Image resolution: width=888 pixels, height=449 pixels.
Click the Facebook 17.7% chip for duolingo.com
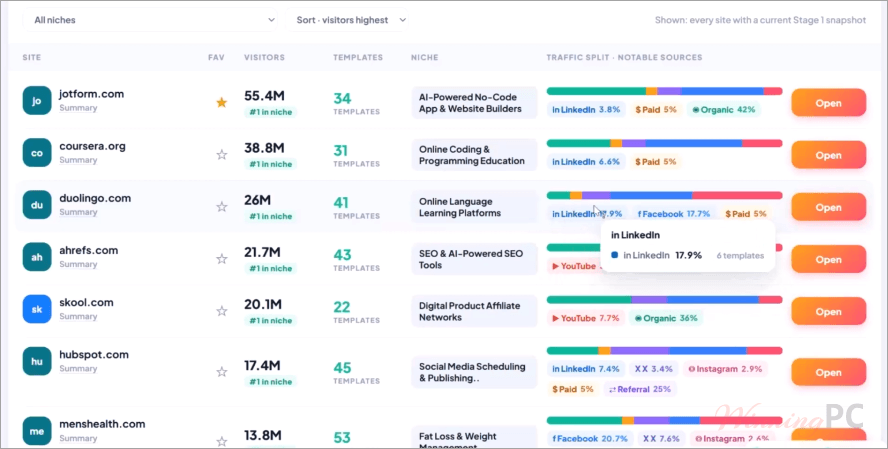click(674, 214)
